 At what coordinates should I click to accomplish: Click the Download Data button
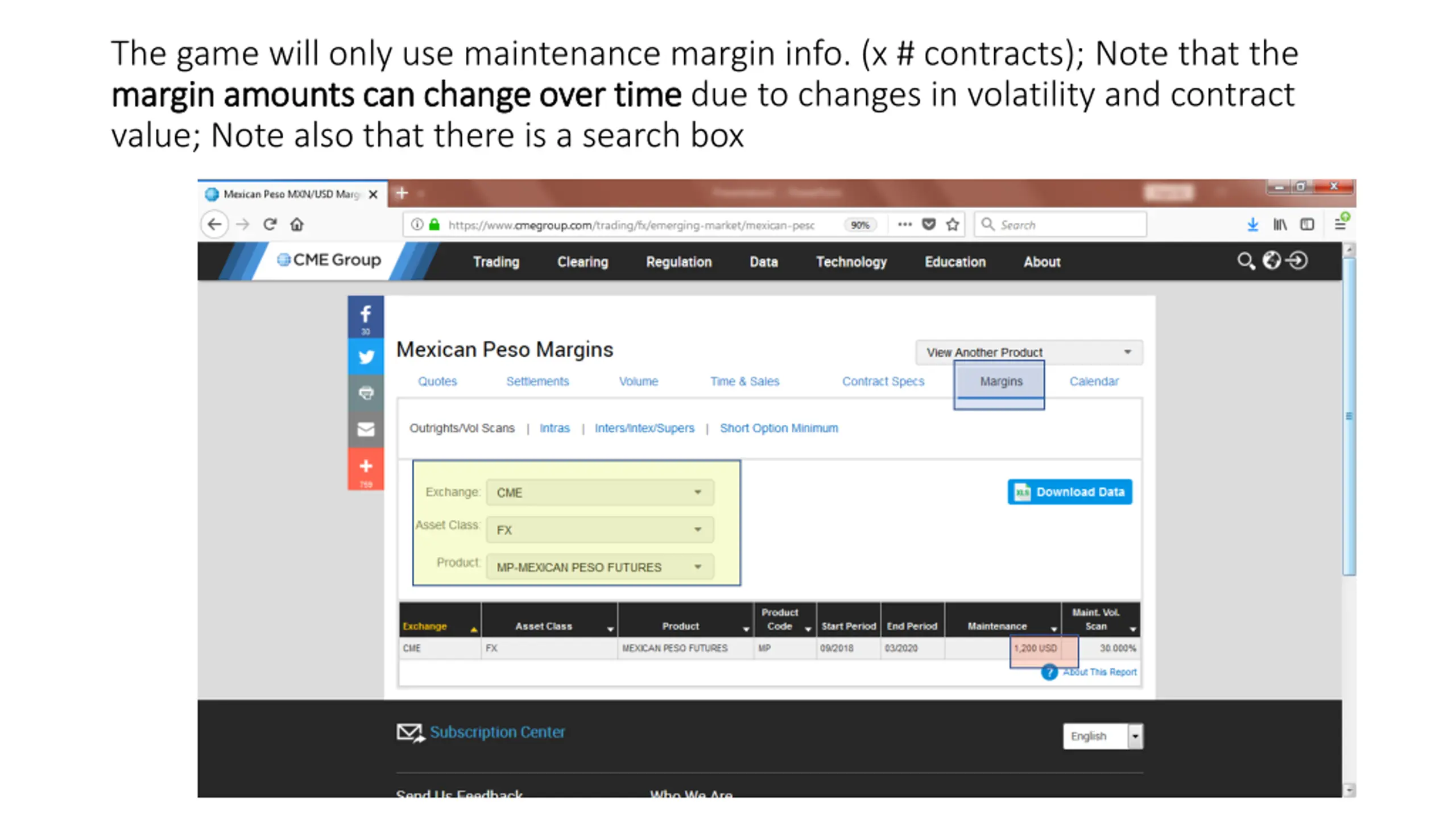pos(1069,492)
